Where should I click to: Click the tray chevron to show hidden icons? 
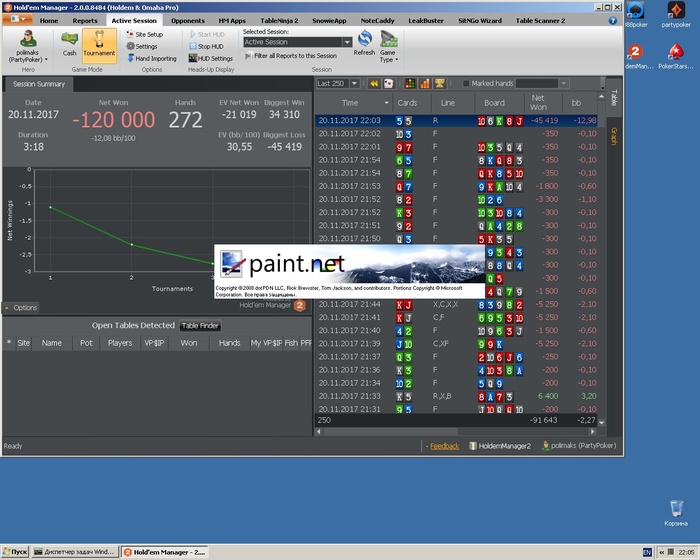point(661,552)
